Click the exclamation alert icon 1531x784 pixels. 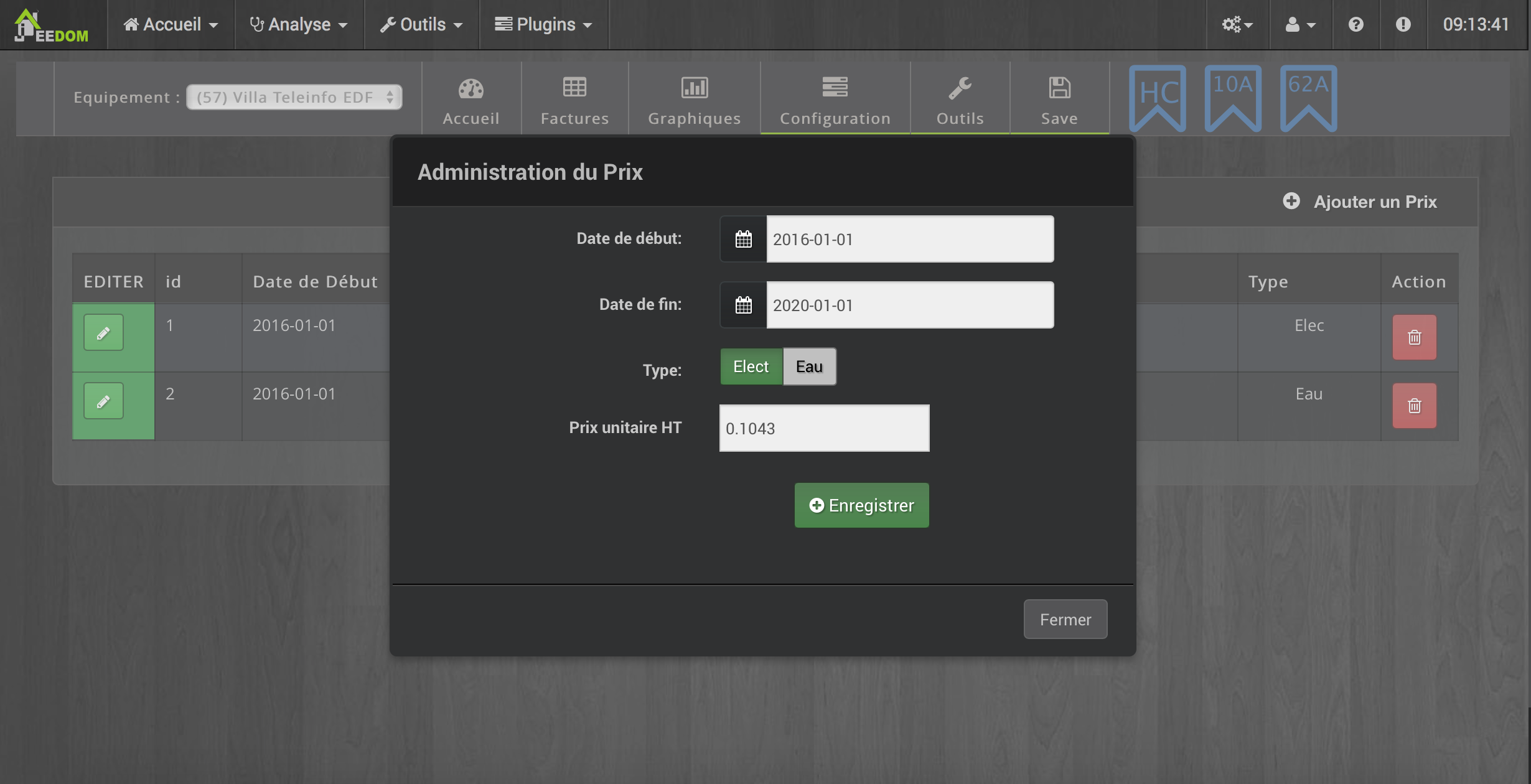coord(1403,24)
